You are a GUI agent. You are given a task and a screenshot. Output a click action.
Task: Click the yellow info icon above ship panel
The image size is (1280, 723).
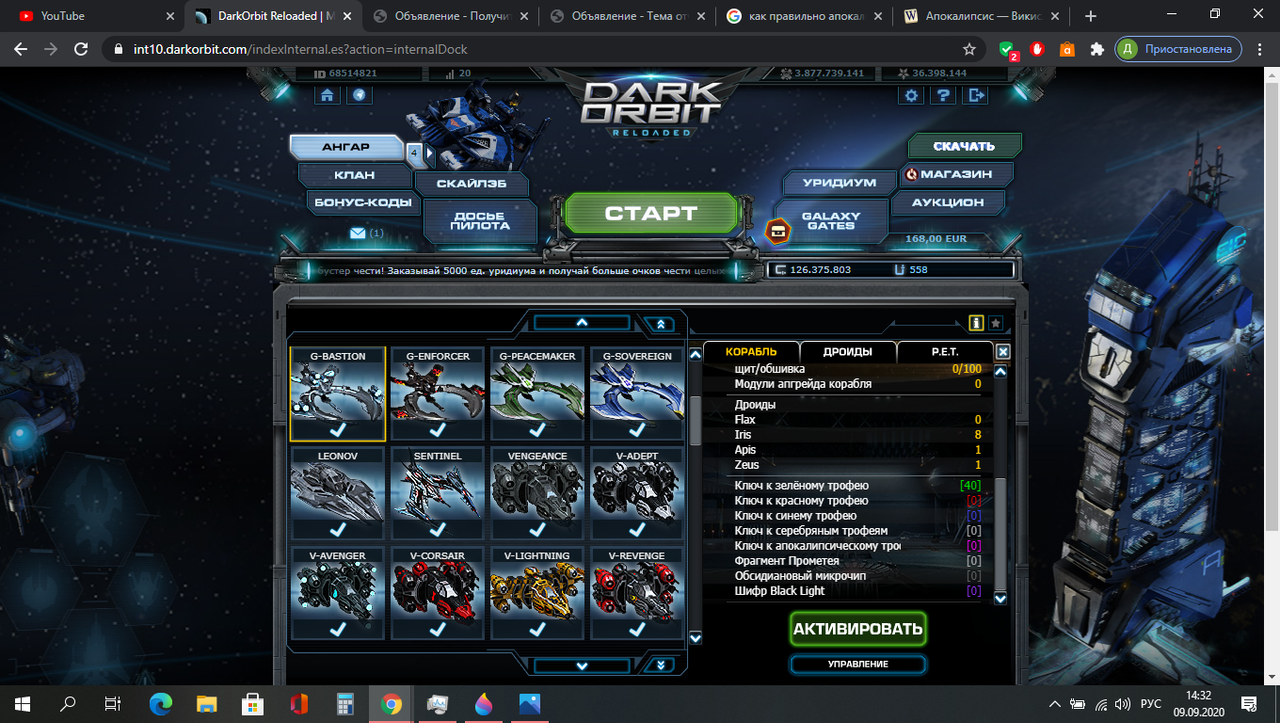(977, 323)
